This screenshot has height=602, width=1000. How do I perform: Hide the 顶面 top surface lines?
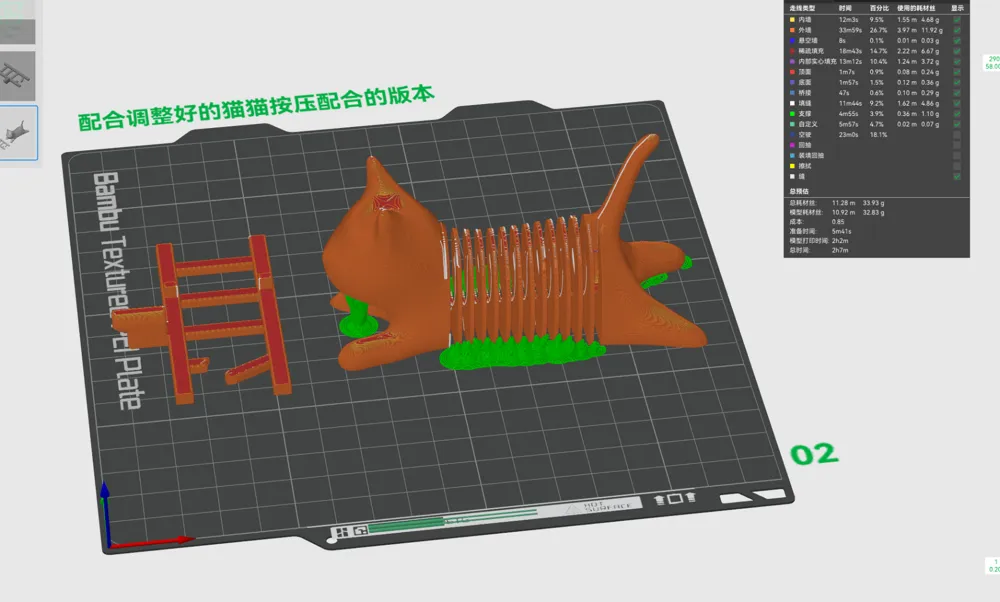tap(957, 72)
